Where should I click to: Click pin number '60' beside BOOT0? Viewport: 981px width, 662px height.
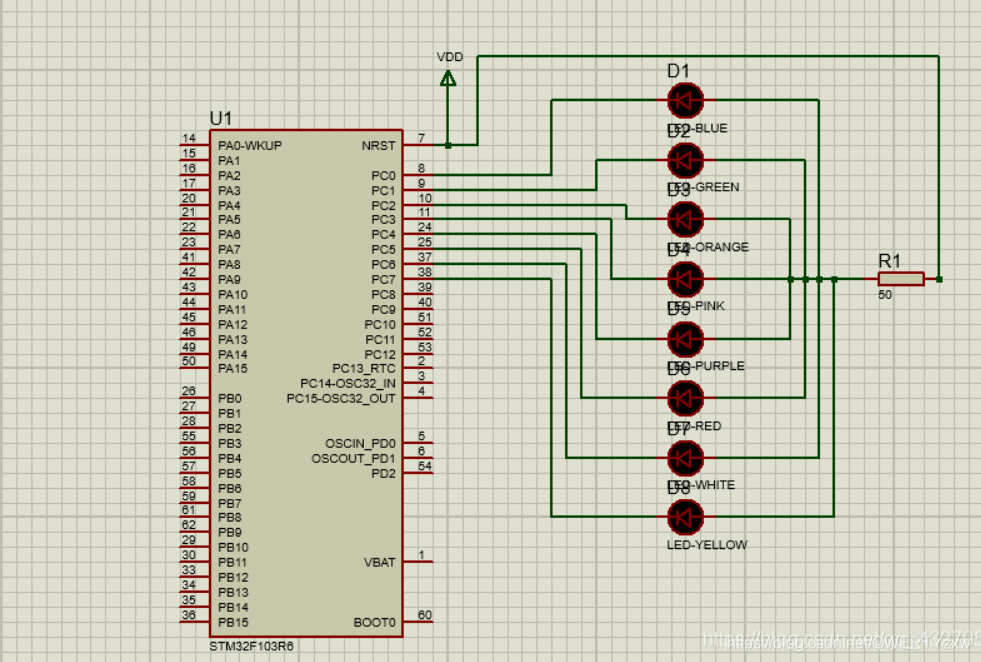point(425,615)
